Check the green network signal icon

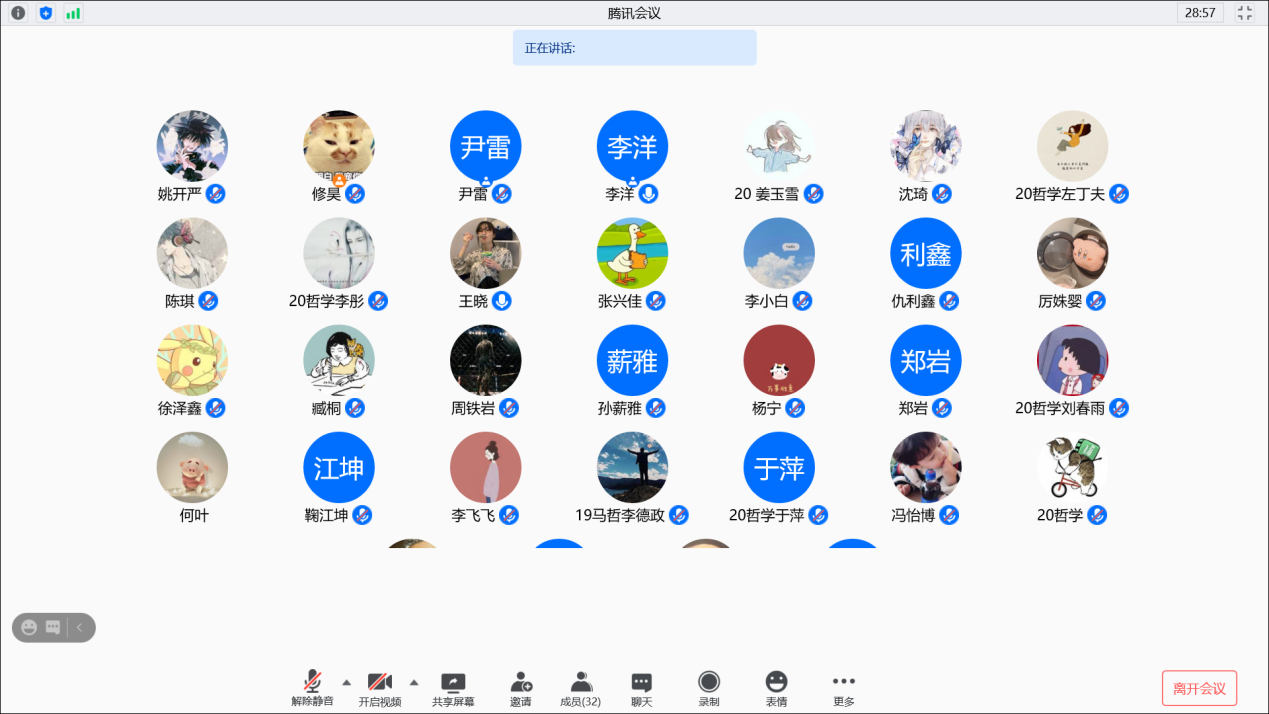click(73, 13)
